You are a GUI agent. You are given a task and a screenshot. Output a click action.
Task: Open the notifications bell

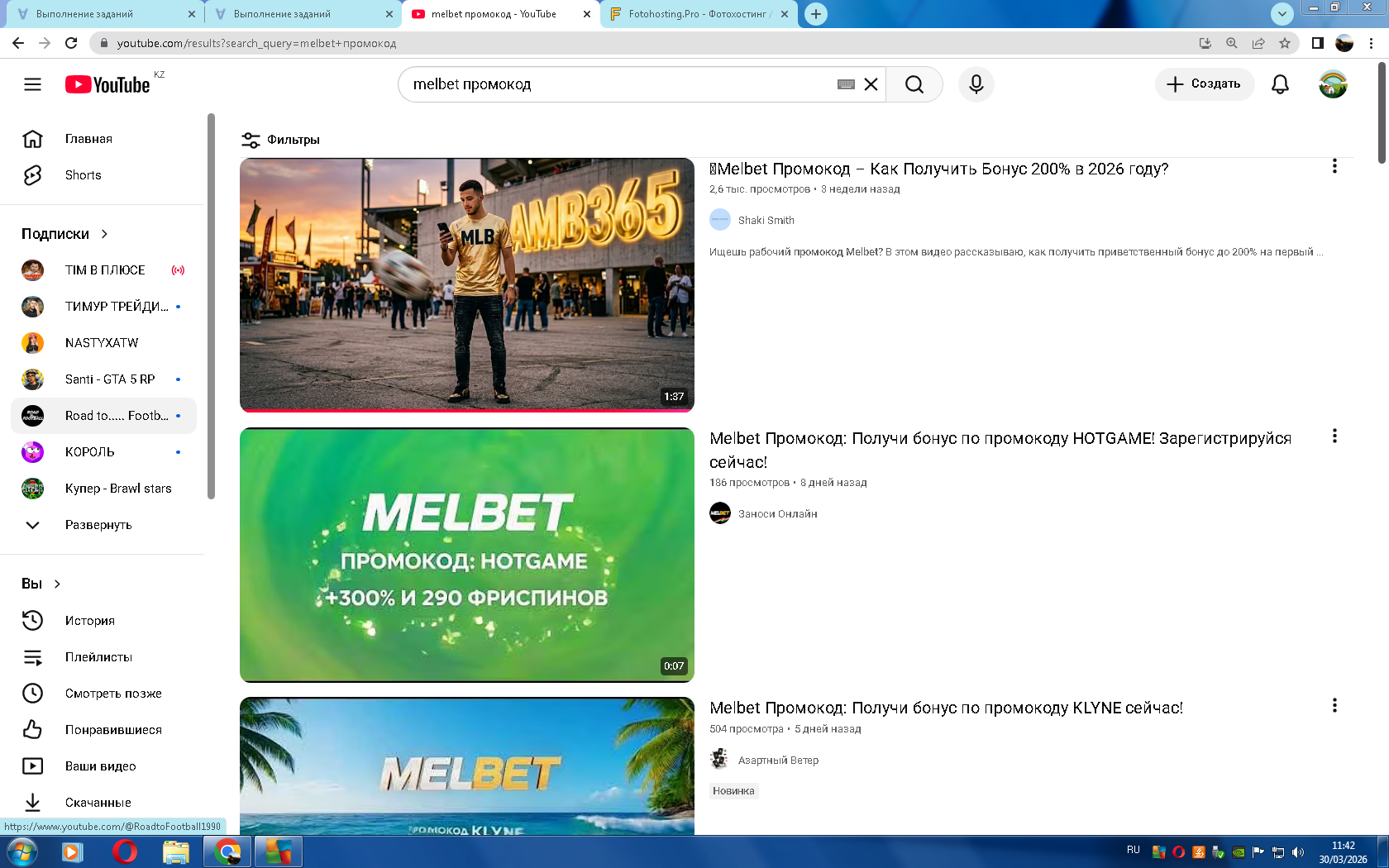pyautogui.click(x=1280, y=84)
